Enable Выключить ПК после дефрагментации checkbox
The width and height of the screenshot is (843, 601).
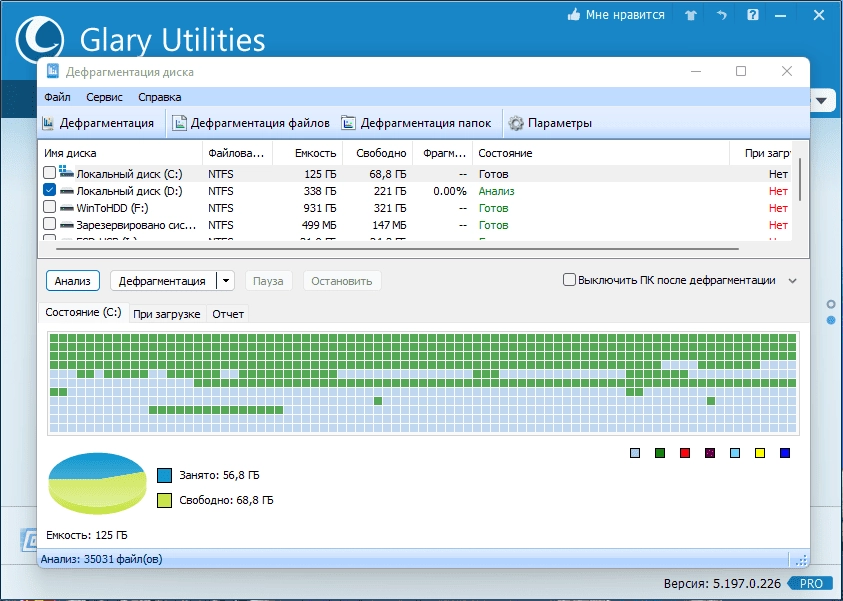coord(569,280)
